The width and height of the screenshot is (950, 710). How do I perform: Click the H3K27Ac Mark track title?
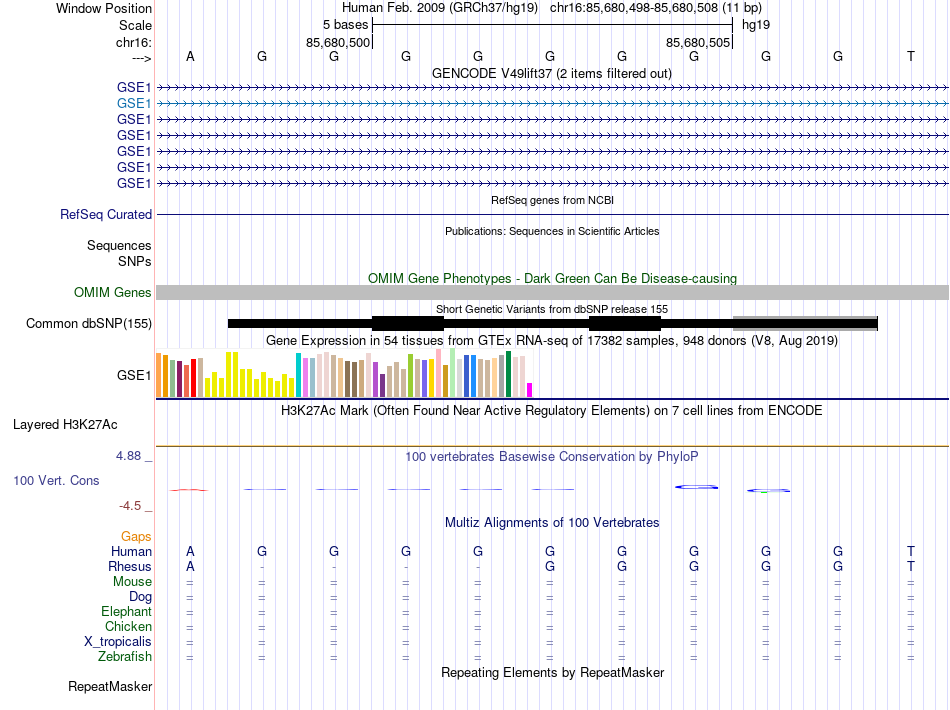pos(552,411)
